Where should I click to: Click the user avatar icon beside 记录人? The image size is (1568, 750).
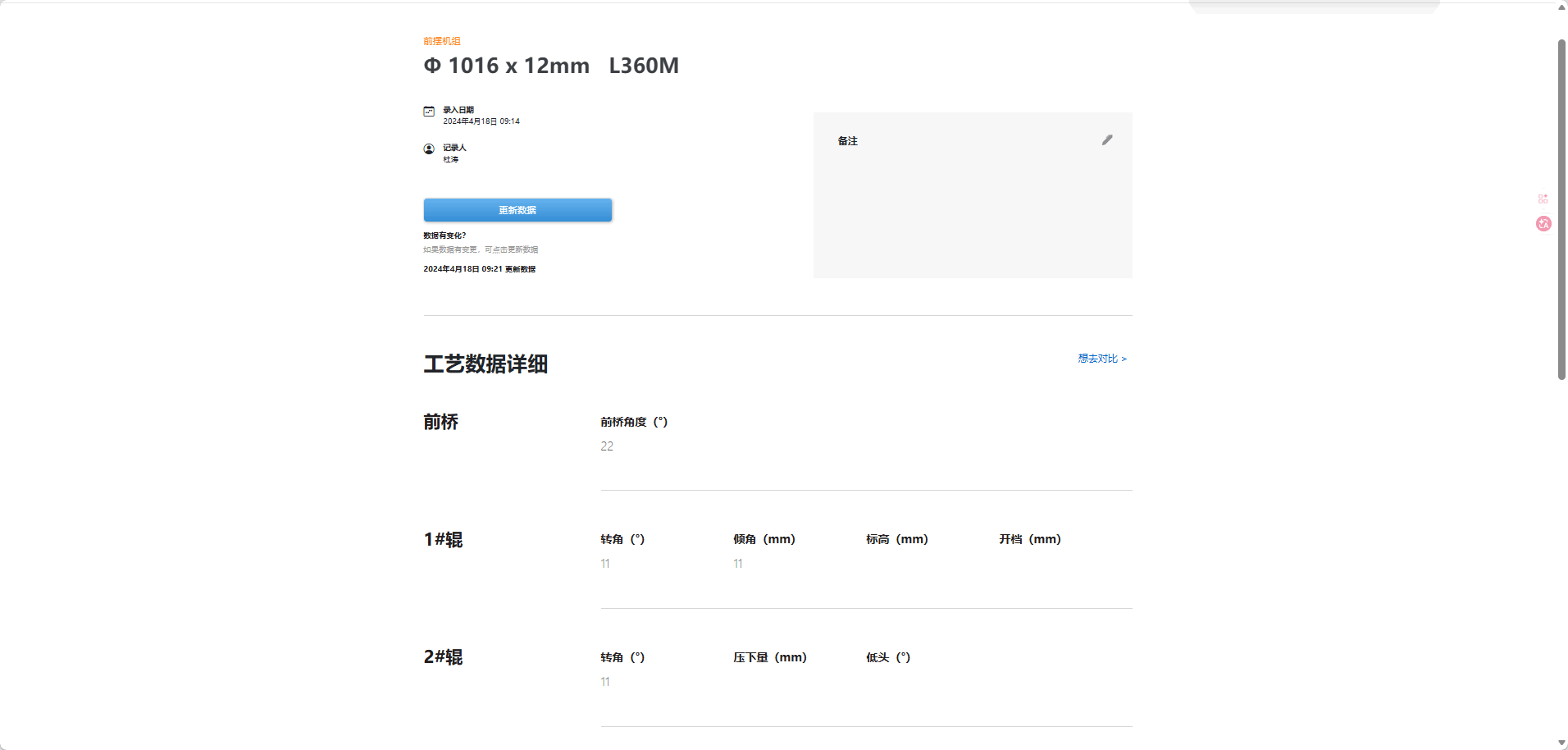click(429, 149)
